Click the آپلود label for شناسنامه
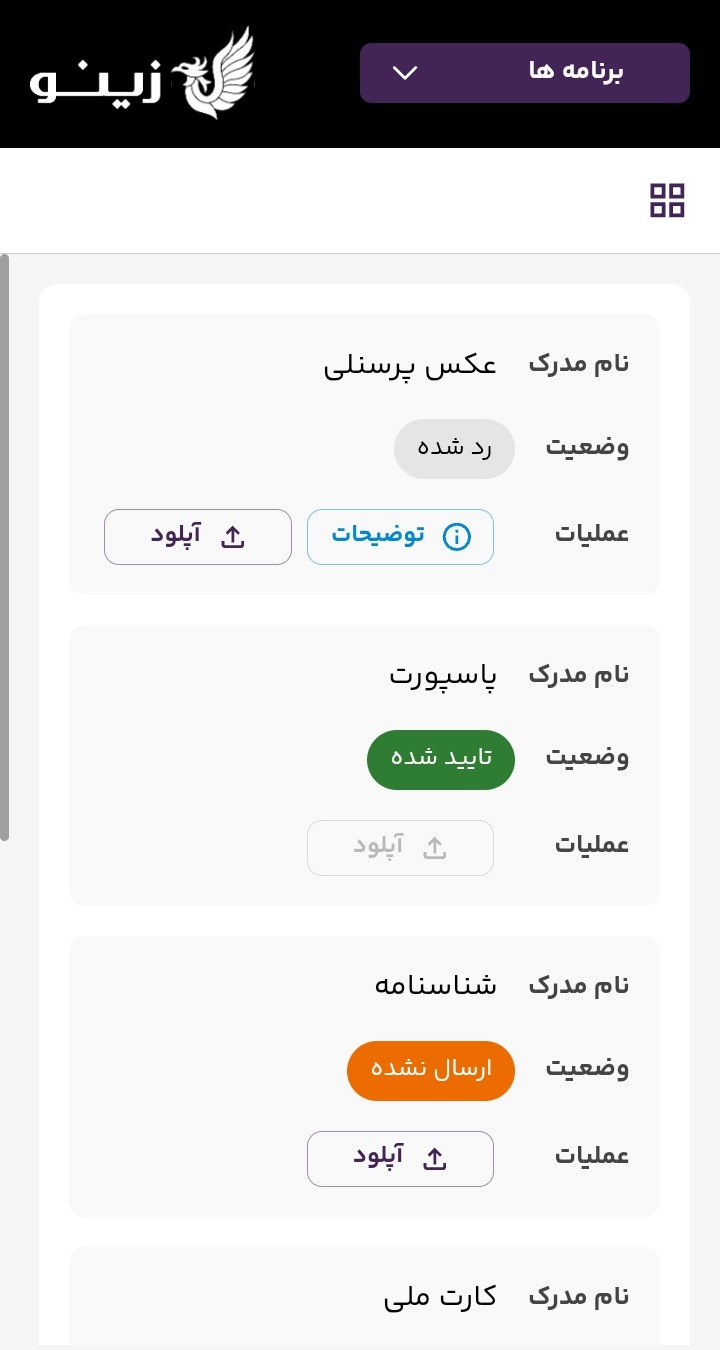 tap(378, 1158)
